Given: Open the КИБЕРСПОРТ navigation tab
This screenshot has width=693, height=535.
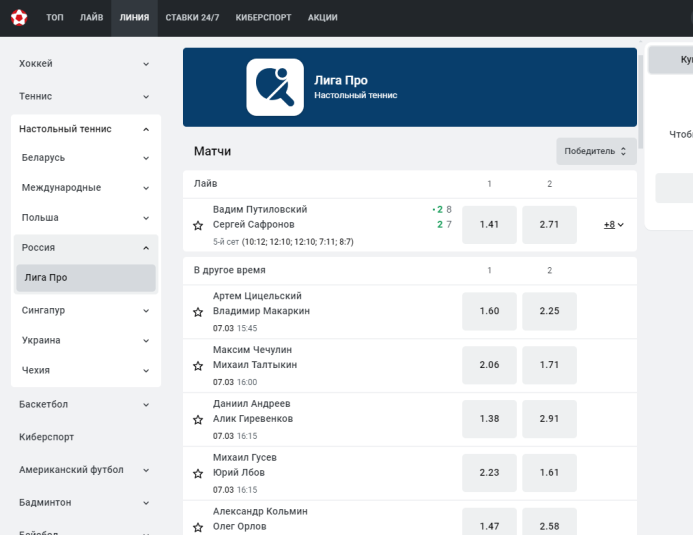Looking at the screenshot, I should [x=263, y=18].
